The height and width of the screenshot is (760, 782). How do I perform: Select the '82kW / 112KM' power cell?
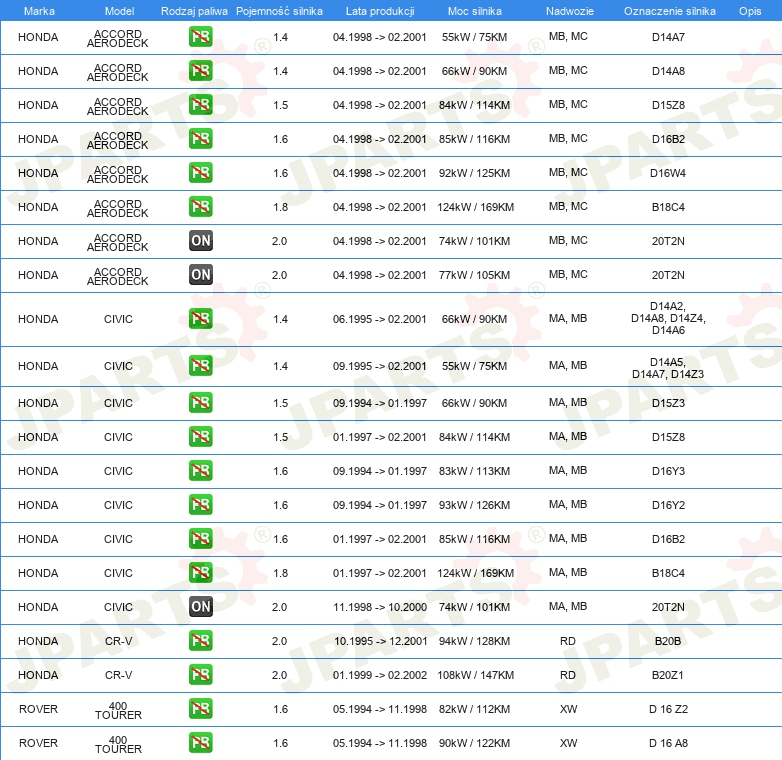[x=474, y=709]
